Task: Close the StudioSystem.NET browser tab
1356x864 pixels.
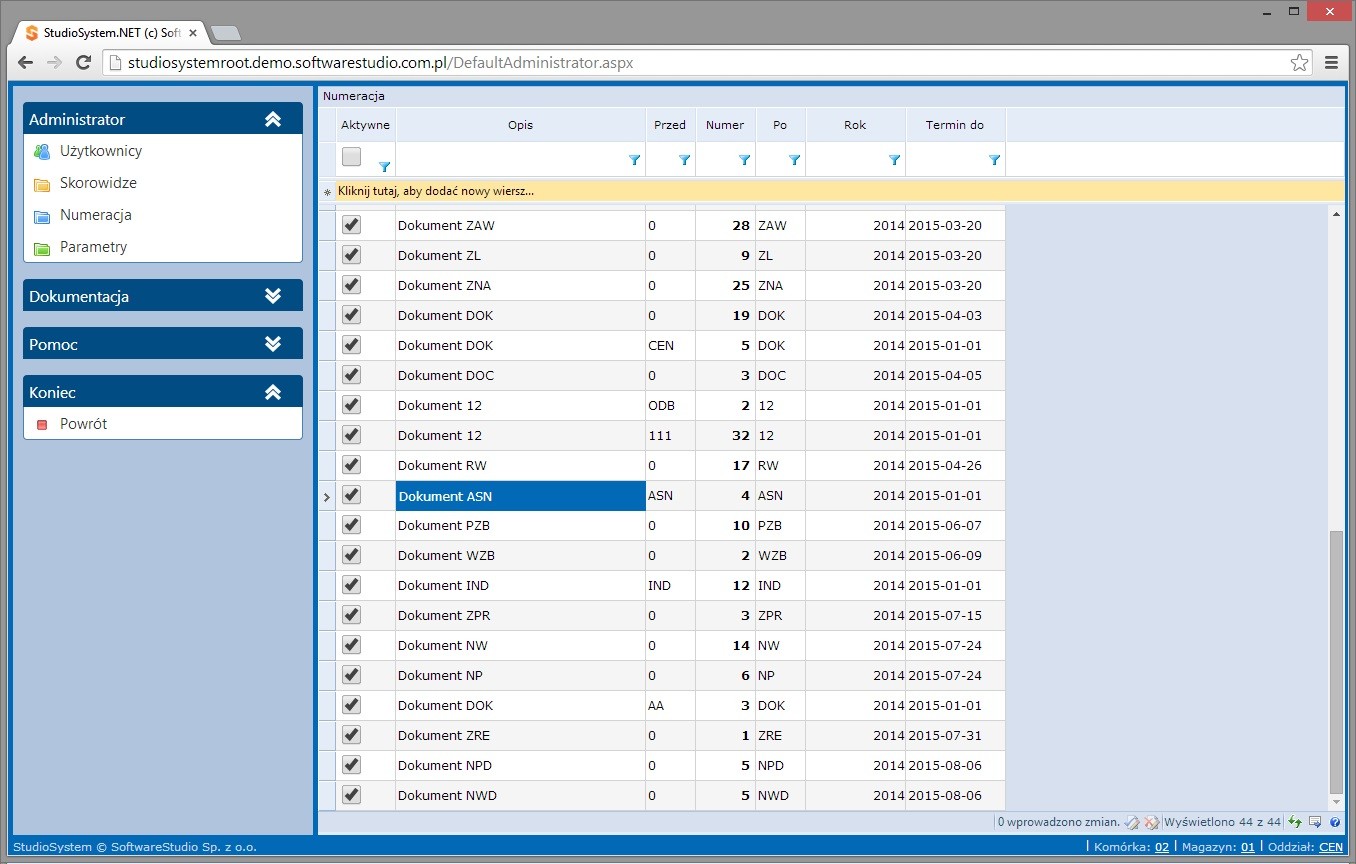Action: (x=193, y=33)
